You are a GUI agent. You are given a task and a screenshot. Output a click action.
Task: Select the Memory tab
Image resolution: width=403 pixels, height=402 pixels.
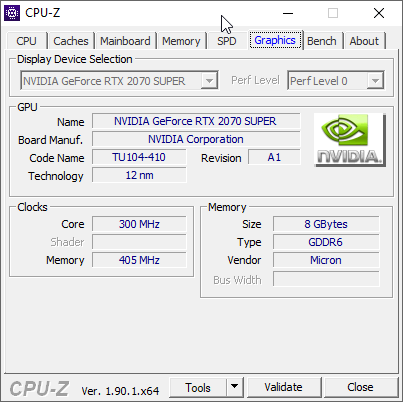[181, 41]
